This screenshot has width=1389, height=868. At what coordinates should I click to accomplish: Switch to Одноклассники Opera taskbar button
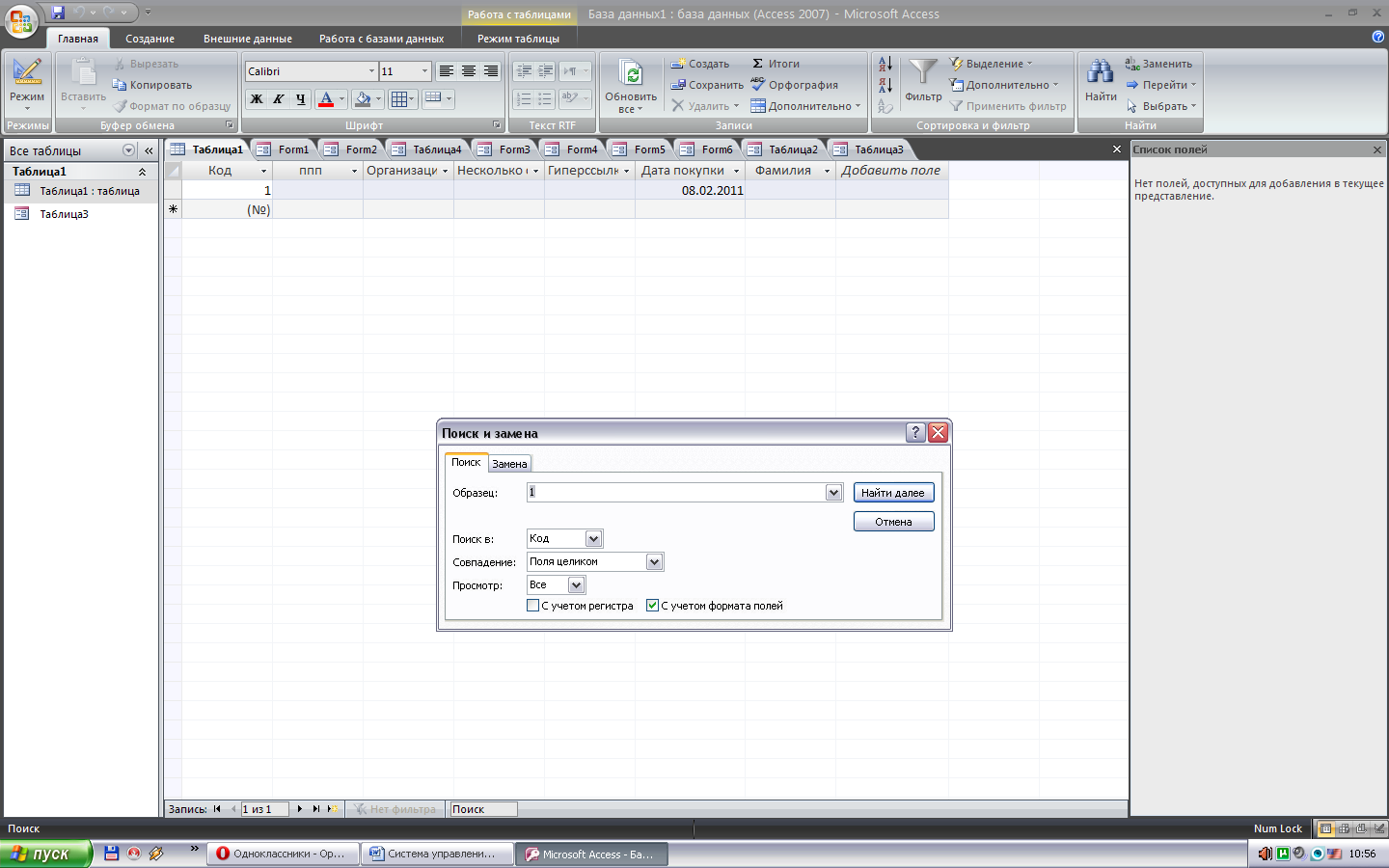click(x=282, y=854)
